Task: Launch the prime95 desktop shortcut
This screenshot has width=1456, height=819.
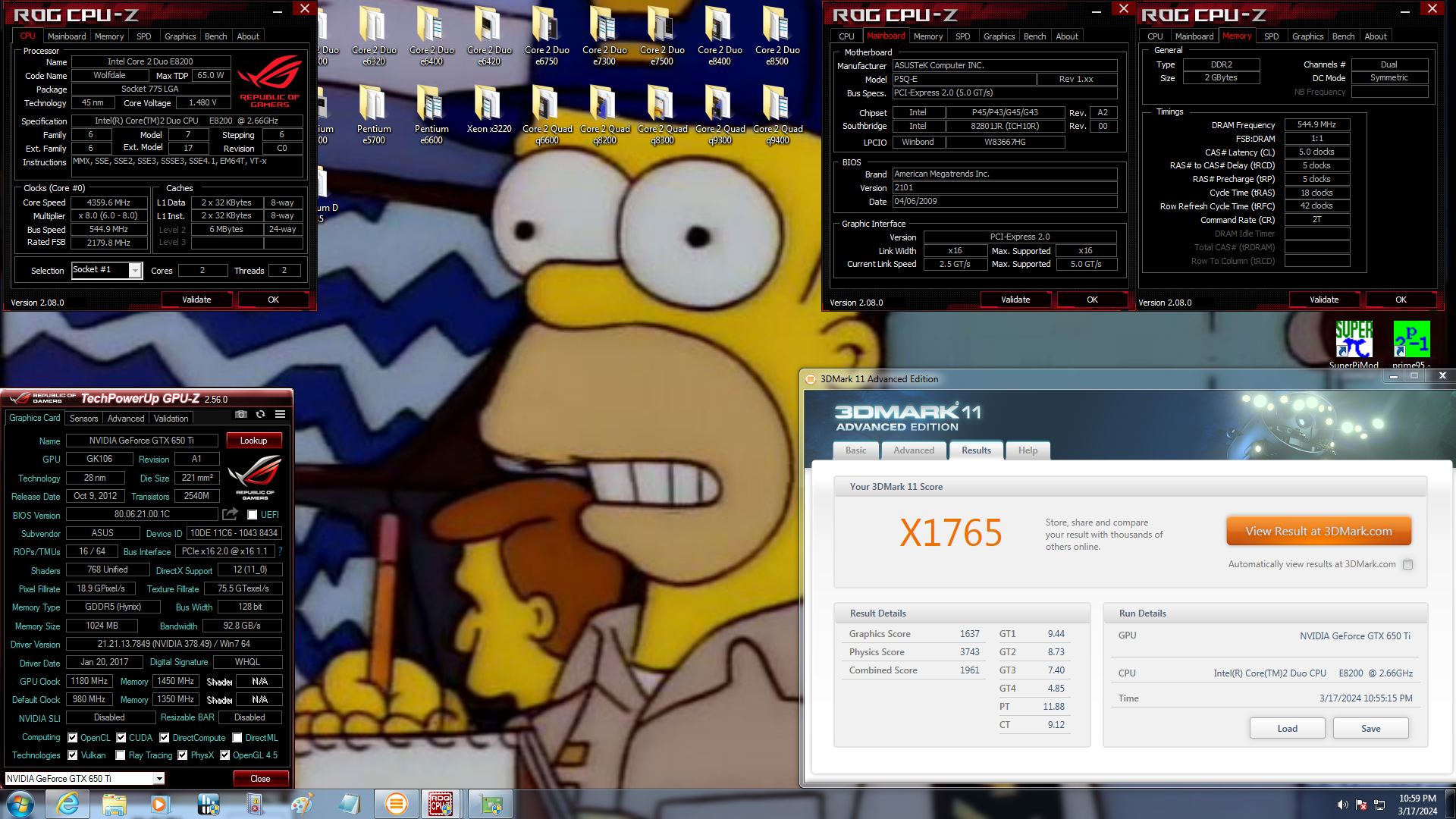Action: 1411,344
